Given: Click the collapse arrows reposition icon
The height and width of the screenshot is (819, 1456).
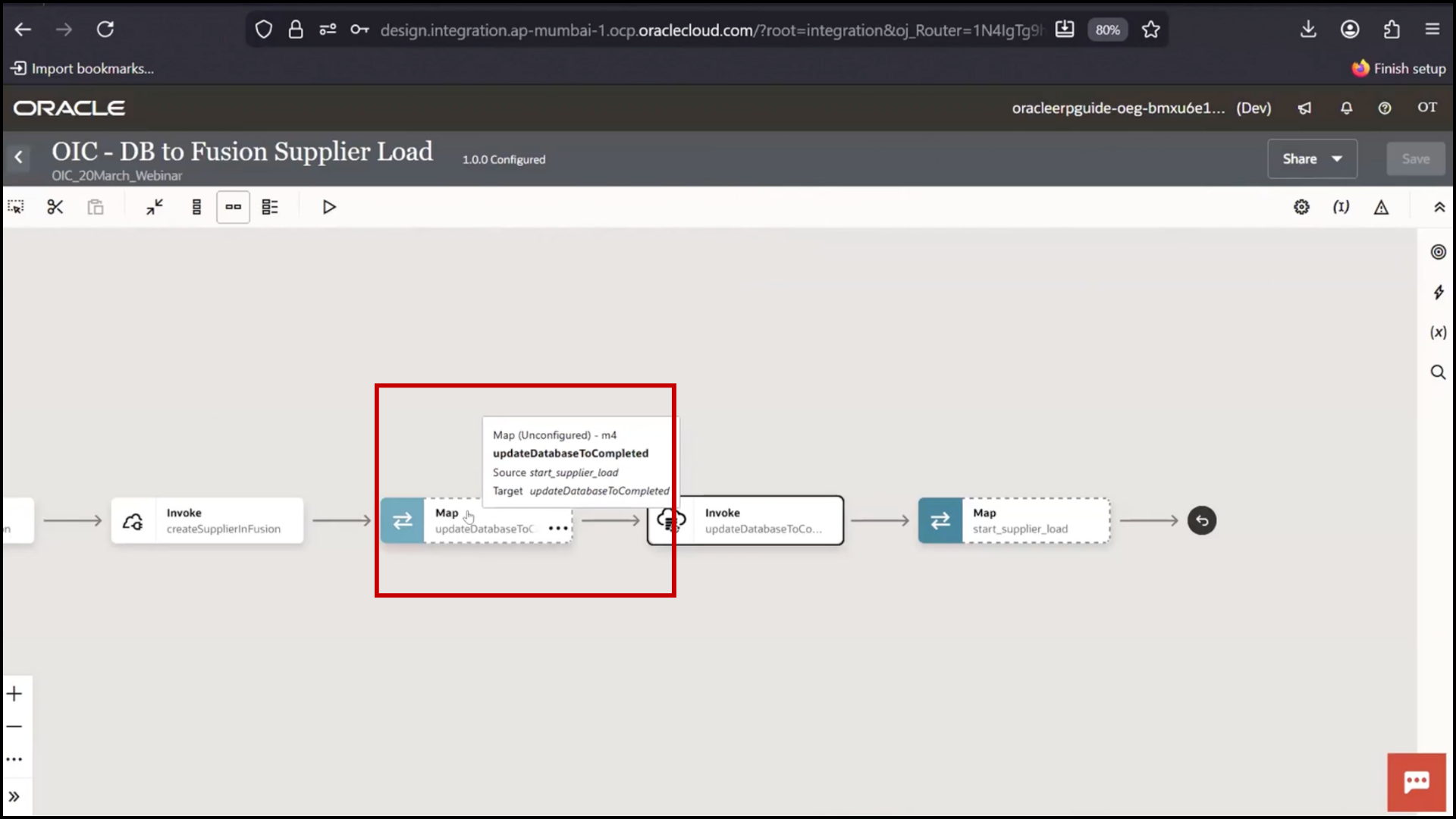Looking at the screenshot, I should click(x=155, y=207).
